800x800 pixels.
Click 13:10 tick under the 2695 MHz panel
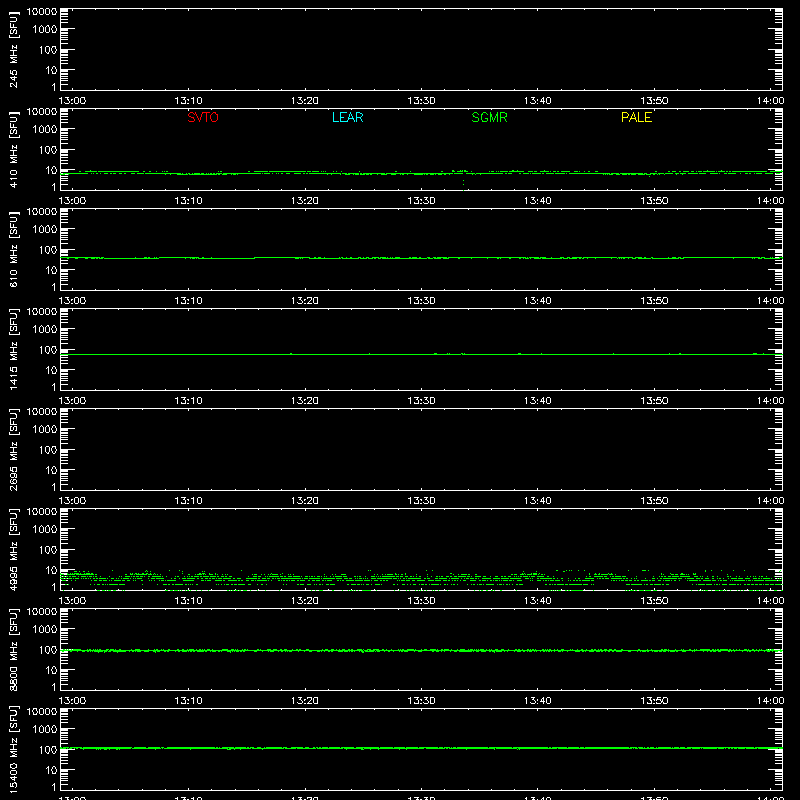188,501
